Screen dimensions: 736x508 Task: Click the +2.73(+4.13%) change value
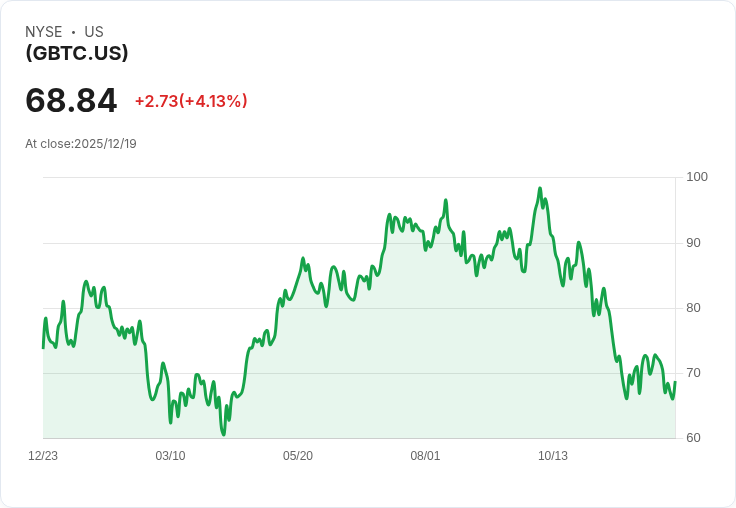pos(191,101)
